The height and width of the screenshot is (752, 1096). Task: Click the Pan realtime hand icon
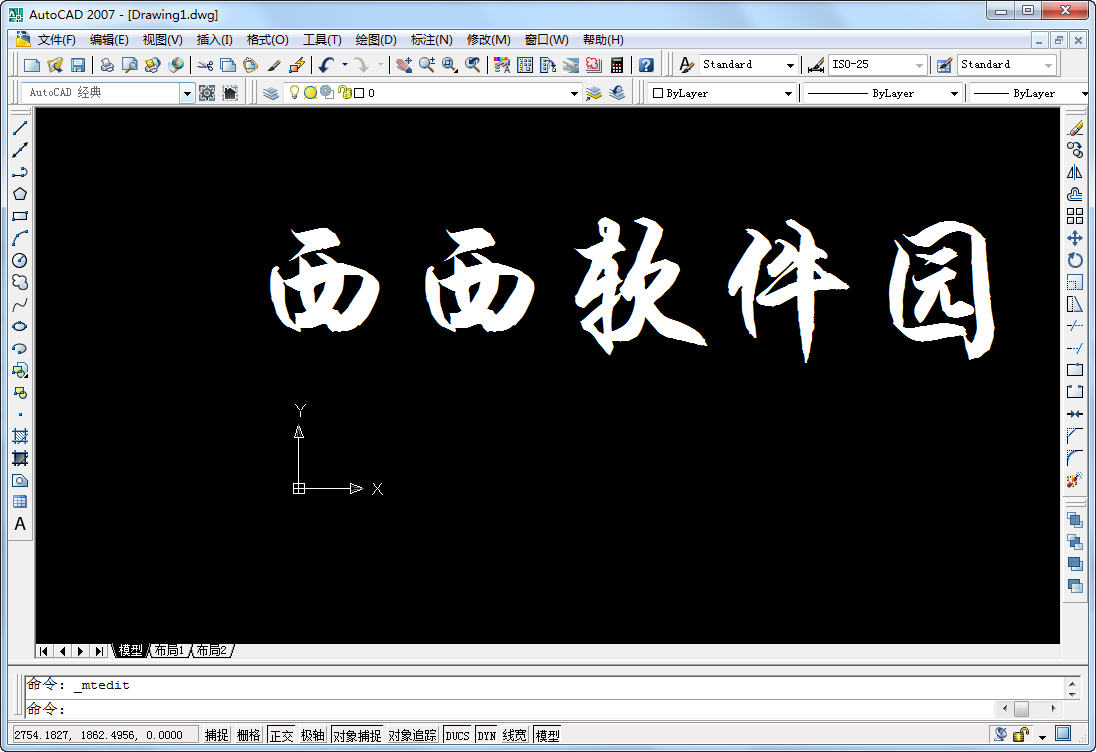pyautogui.click(x=403, y=65)
